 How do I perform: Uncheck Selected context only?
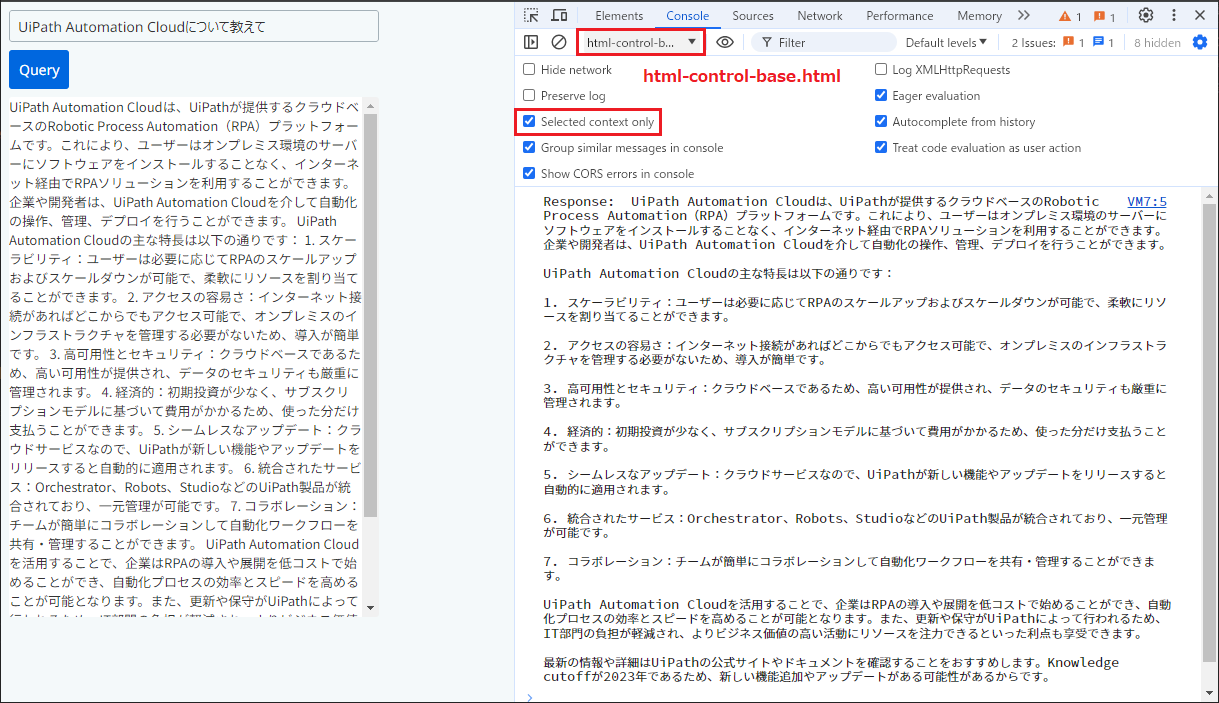(529, 122)
